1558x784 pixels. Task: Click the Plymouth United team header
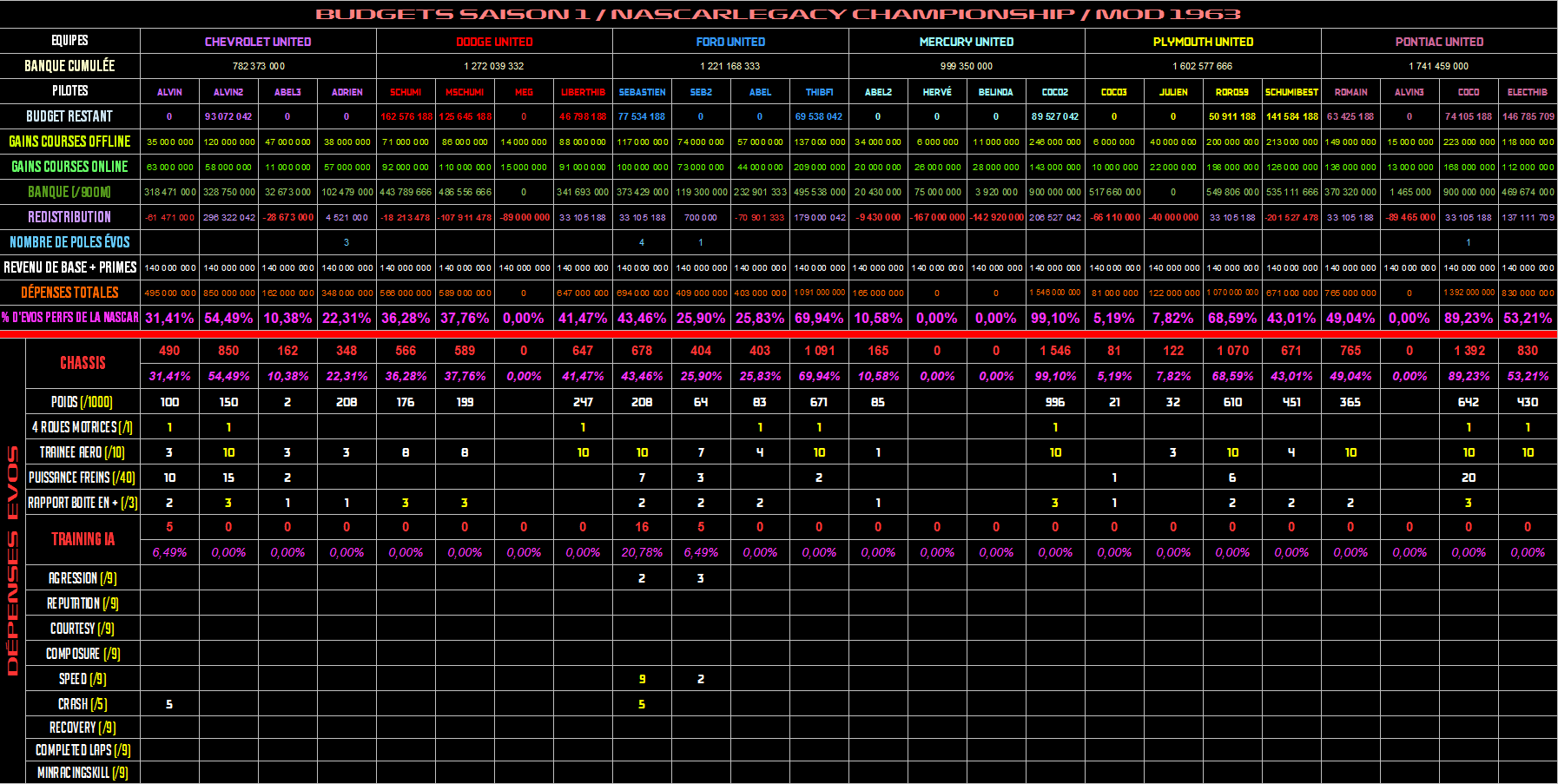[1203, 42]
